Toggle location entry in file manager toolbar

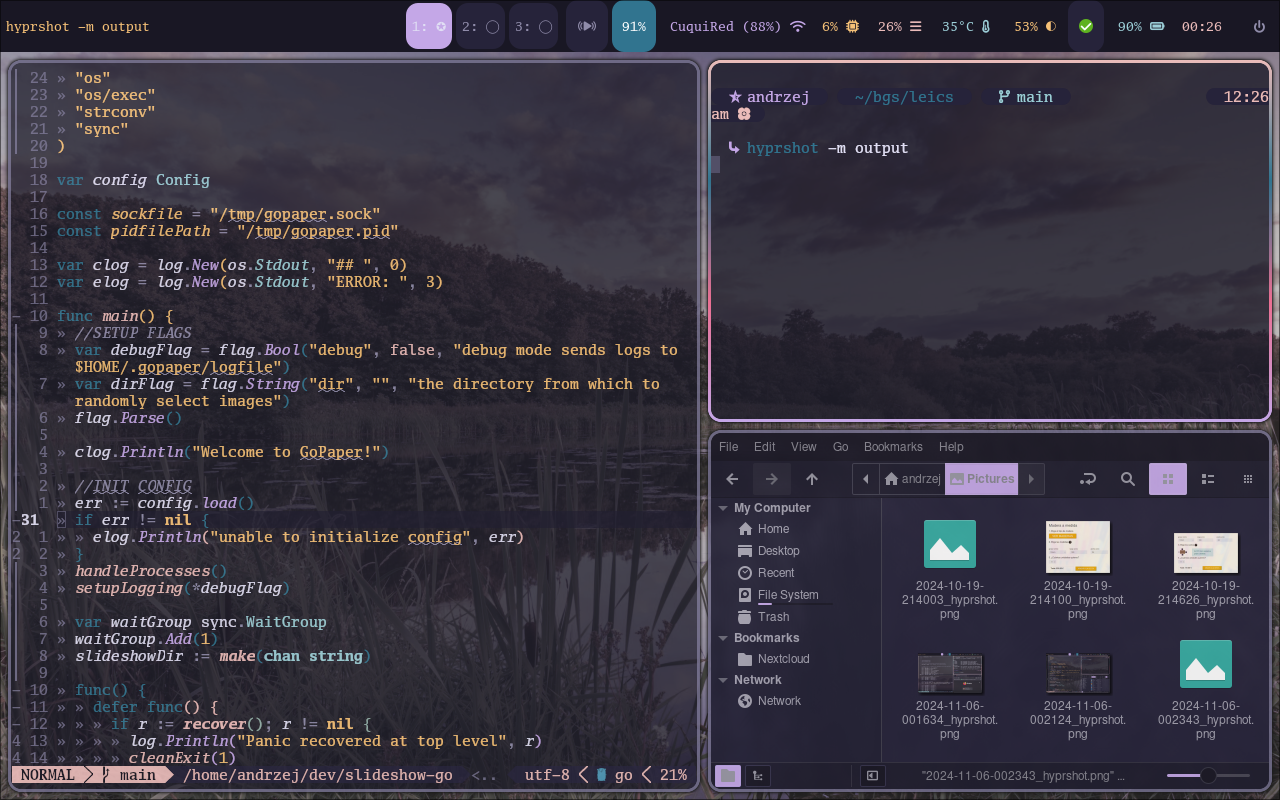click(x=1088, y=479)
